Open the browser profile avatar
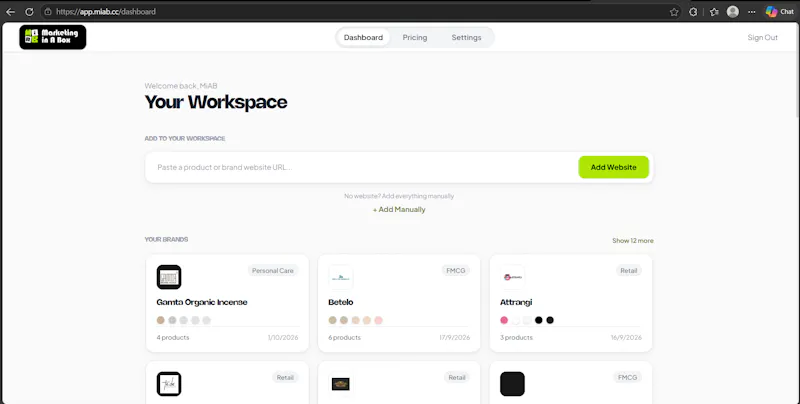800x404 pixels. (x=733, y=12)
